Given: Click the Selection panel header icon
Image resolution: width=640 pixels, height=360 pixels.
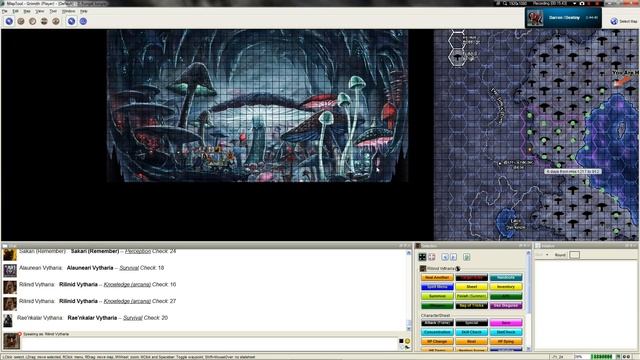Looking at the screenshot, I should coord(418,246).
